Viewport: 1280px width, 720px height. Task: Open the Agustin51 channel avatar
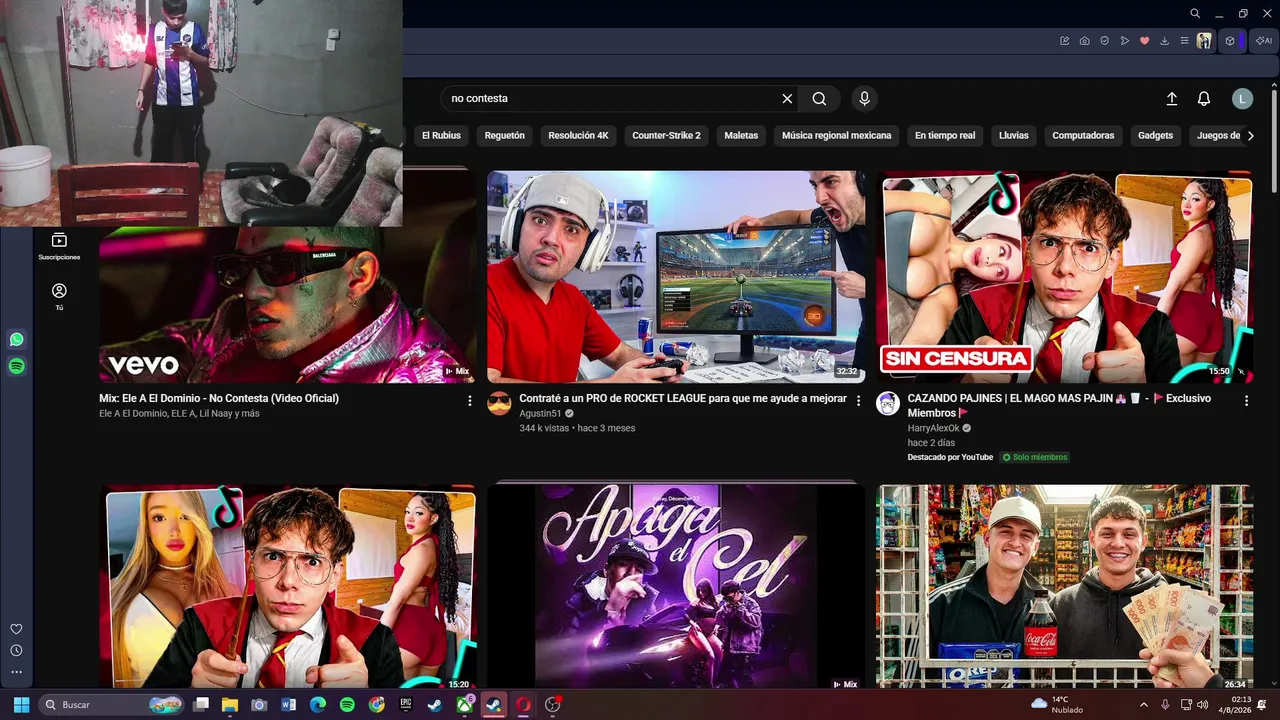[x=499, y=403]
